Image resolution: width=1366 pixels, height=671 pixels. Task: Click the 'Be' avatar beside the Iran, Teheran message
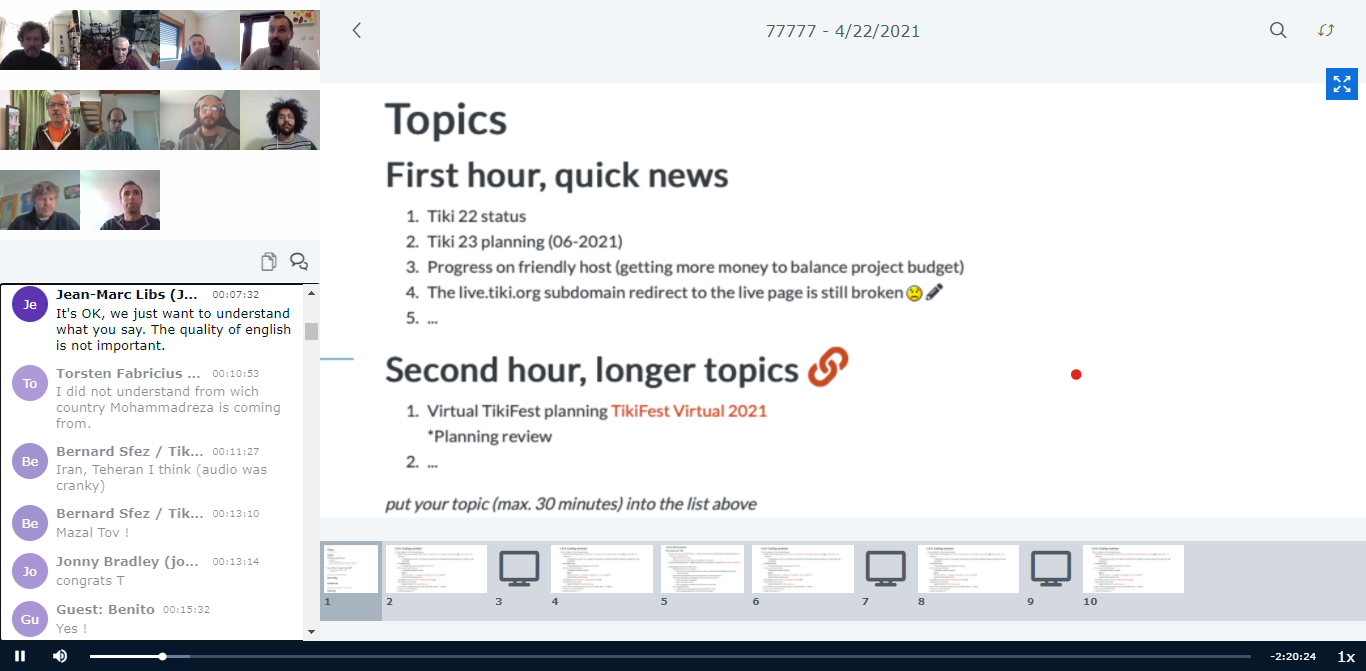click(30, 461)
